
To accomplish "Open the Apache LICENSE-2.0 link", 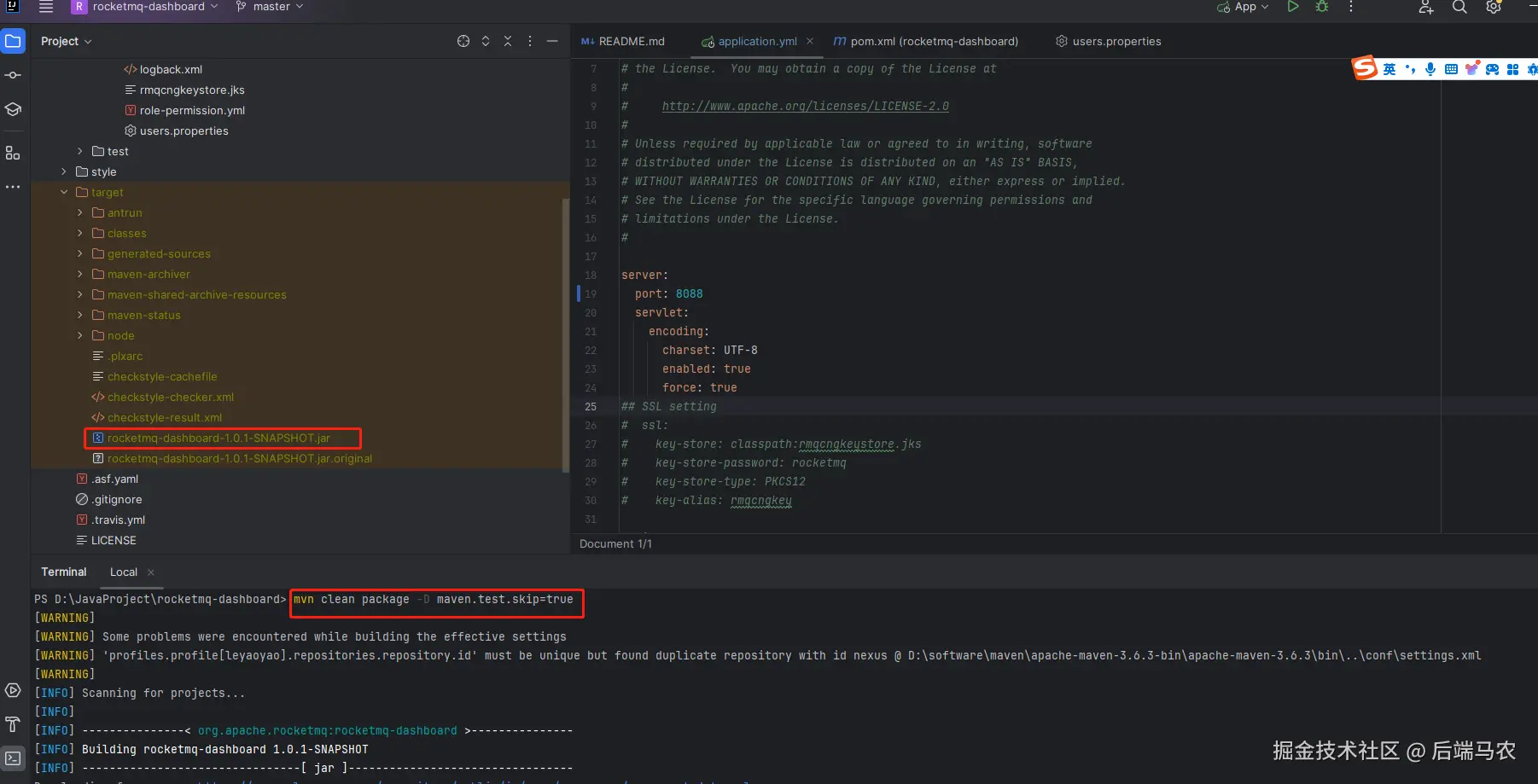I will (x=806, y=106).
